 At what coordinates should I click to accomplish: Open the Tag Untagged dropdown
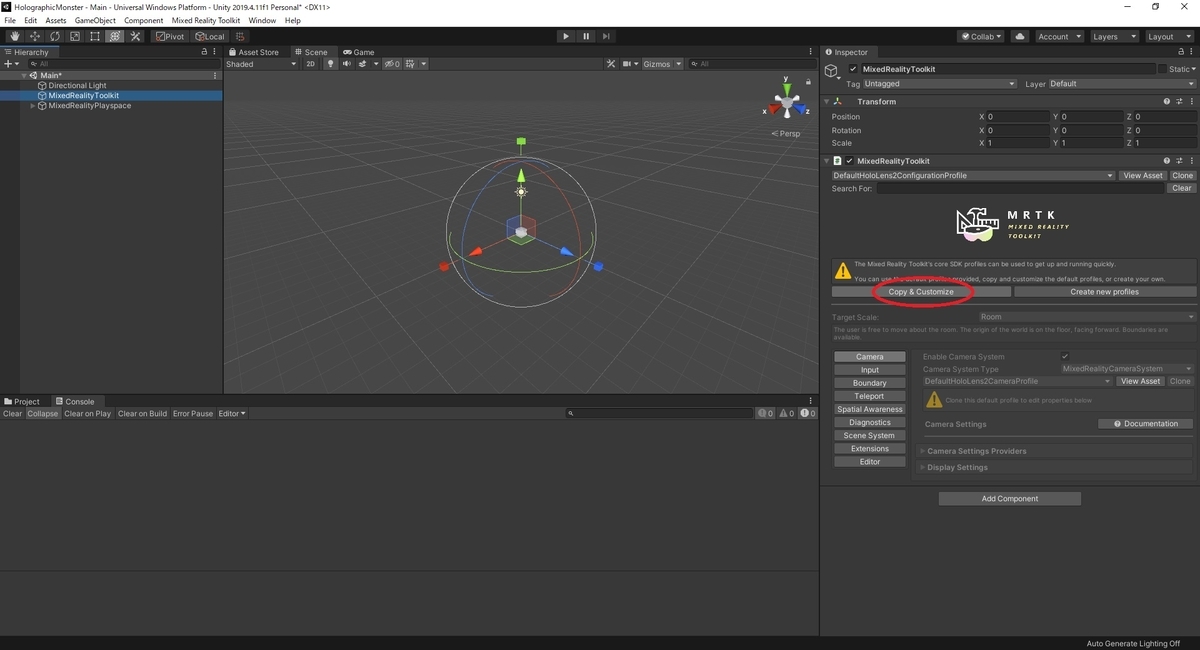(x=940, y=84)
